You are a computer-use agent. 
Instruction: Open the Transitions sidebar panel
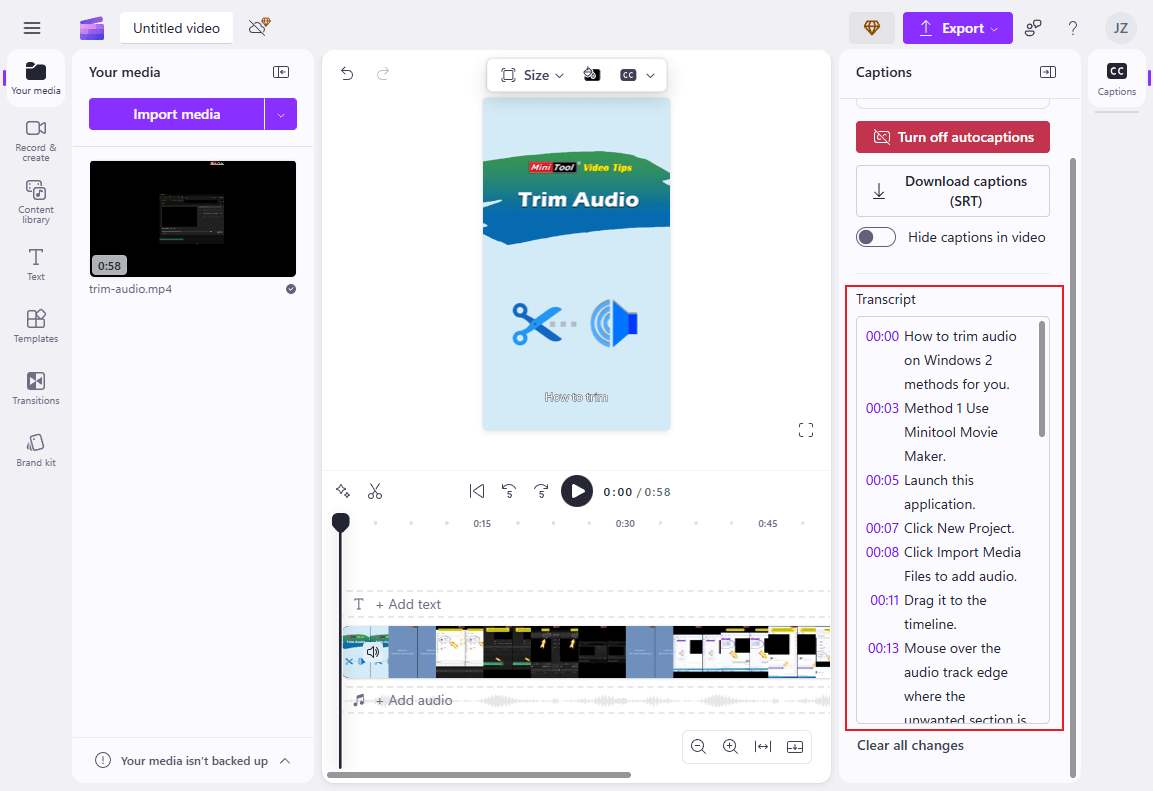coord(36,388)
